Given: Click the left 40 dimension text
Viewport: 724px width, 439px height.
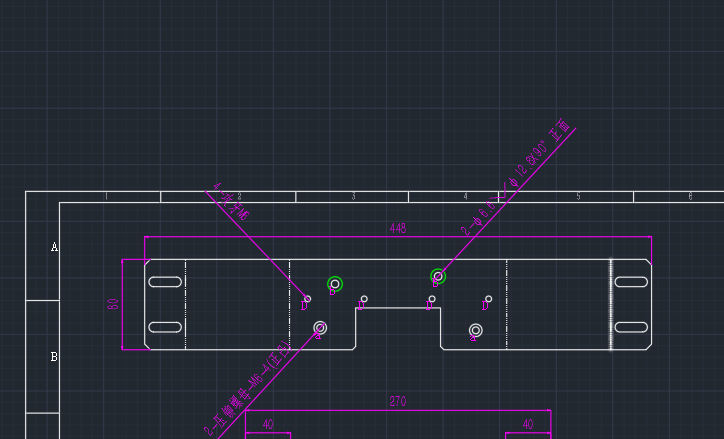Looking at the screenshot, I should tap(267, 425).
